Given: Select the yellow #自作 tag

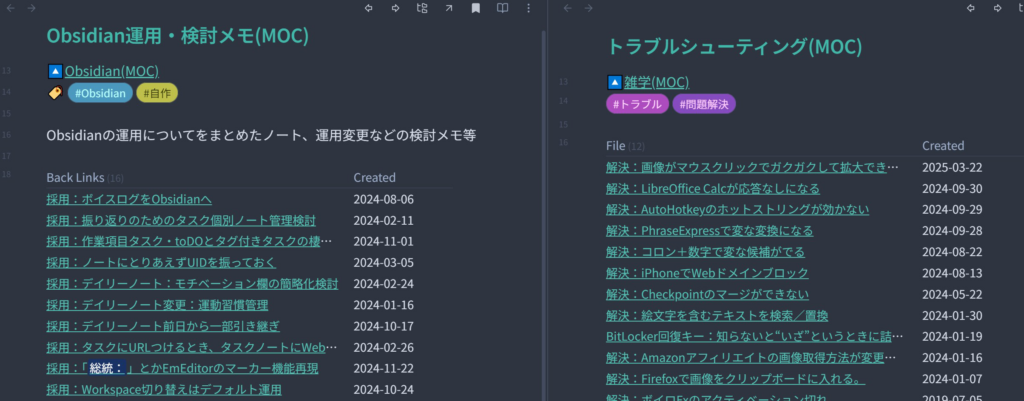Looking at the screenshot, I should [x=157, y=93].
